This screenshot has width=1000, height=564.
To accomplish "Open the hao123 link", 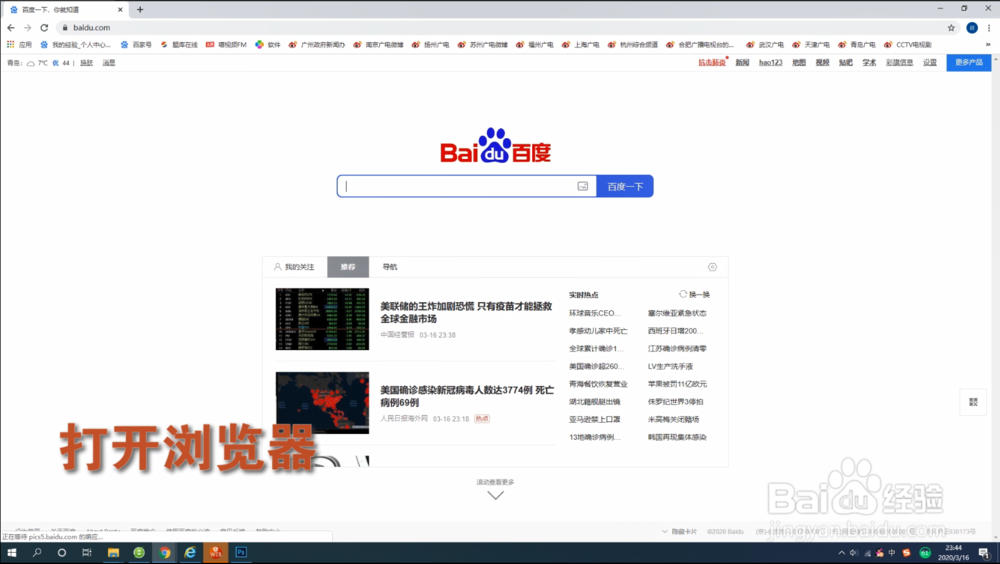I will pos(770,63).
